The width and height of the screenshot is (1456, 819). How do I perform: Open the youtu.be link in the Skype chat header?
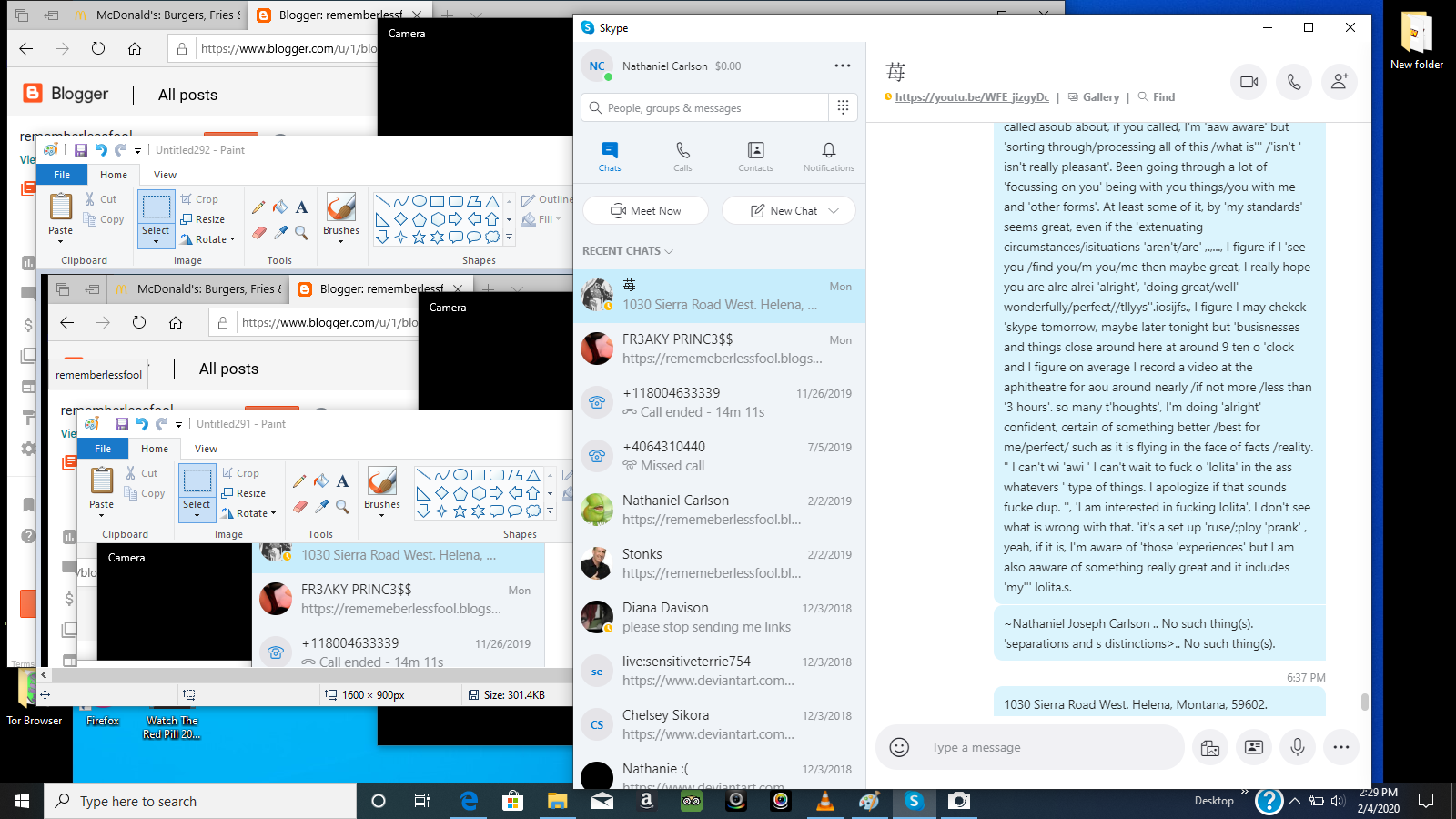(x=972, y=97)
